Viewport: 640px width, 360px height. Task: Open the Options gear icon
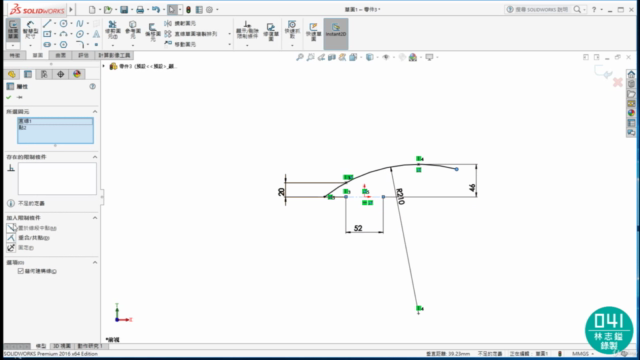tap(209, 9)
